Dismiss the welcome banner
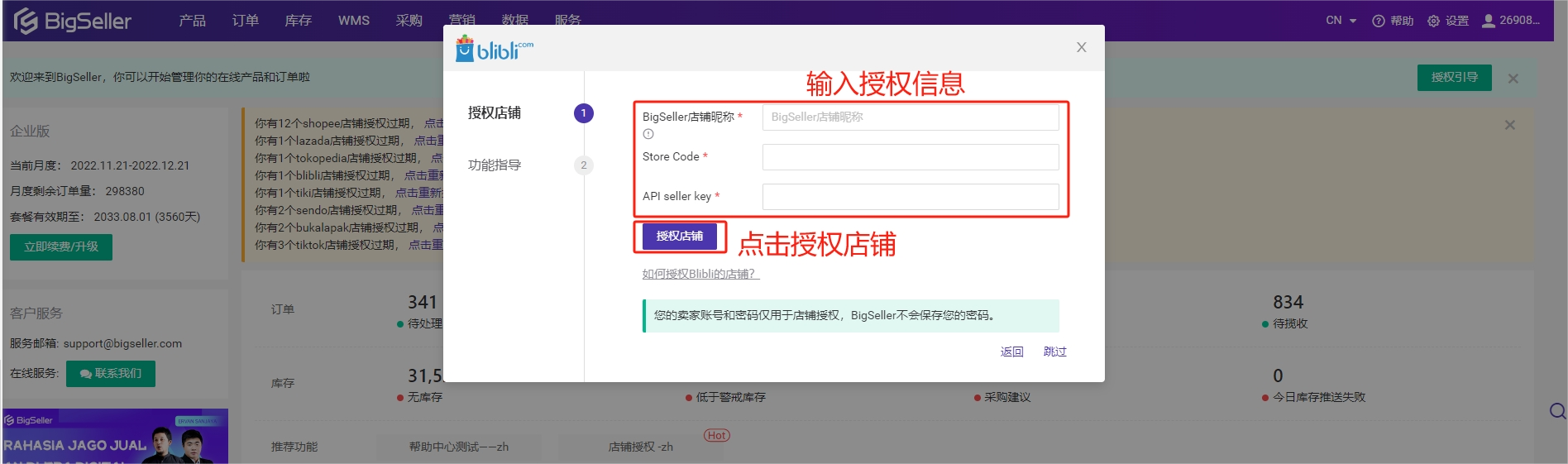 coord(1513,79)
